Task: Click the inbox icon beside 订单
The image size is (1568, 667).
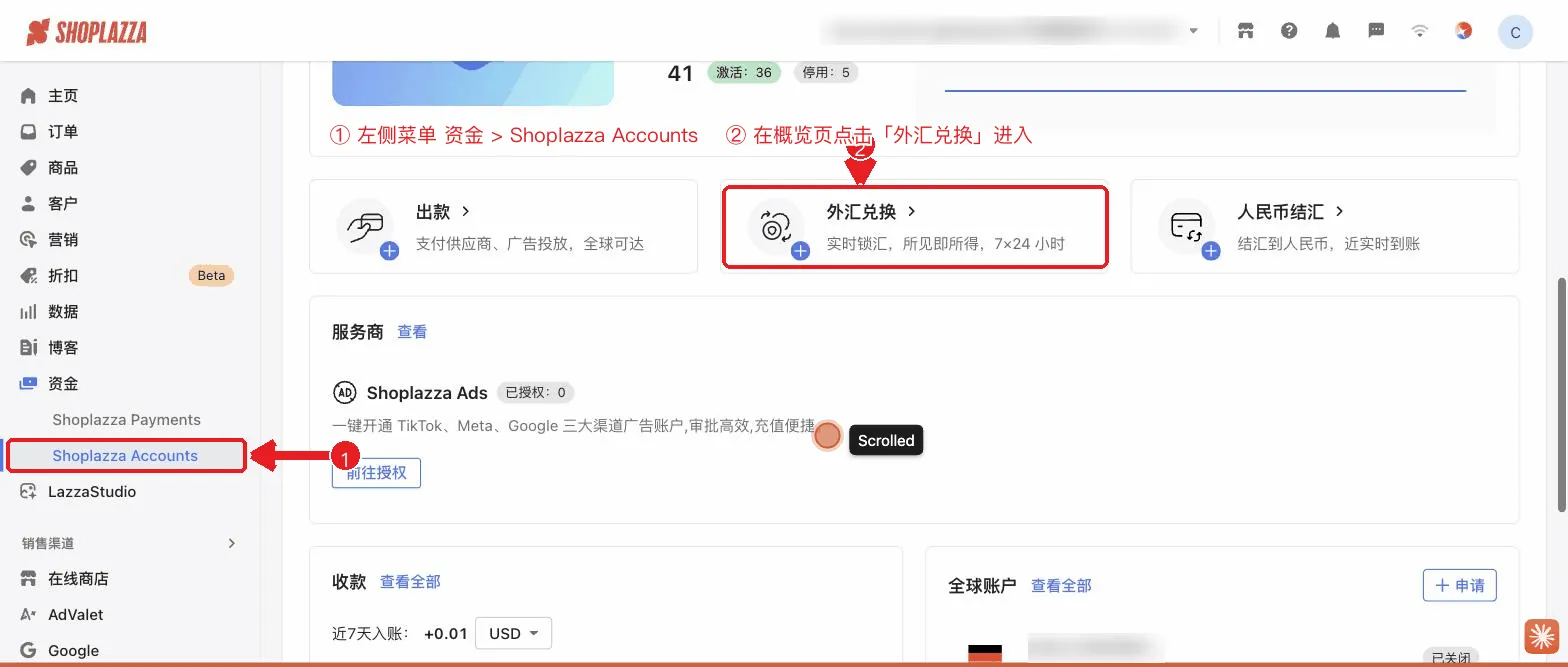Action: pos(28,132)
